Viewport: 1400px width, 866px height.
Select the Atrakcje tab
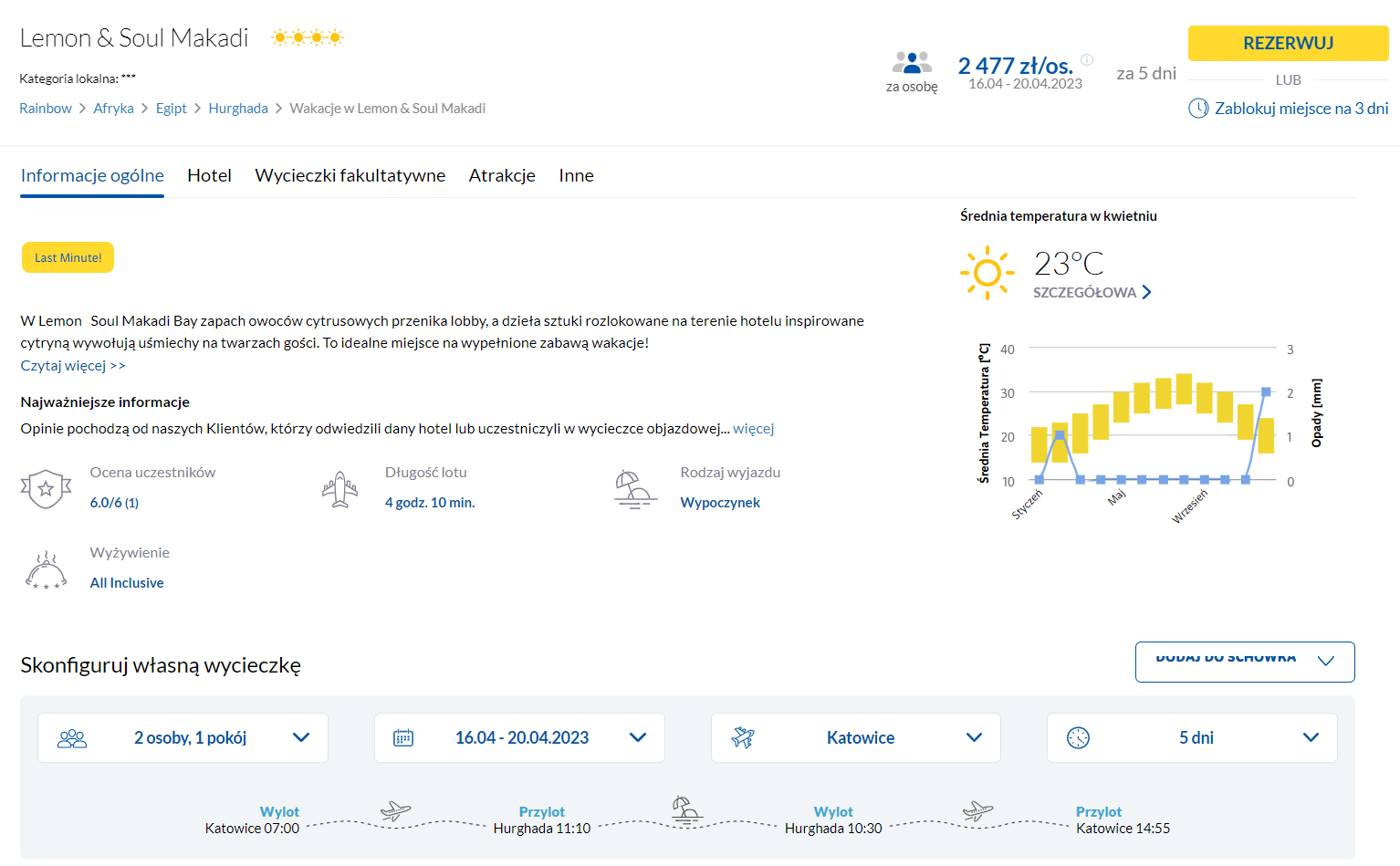click(502, 175)
